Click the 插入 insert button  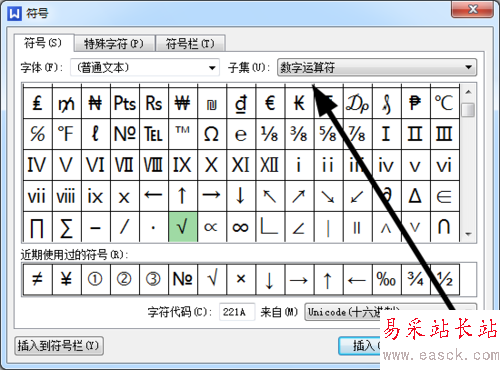coord(360,346)
